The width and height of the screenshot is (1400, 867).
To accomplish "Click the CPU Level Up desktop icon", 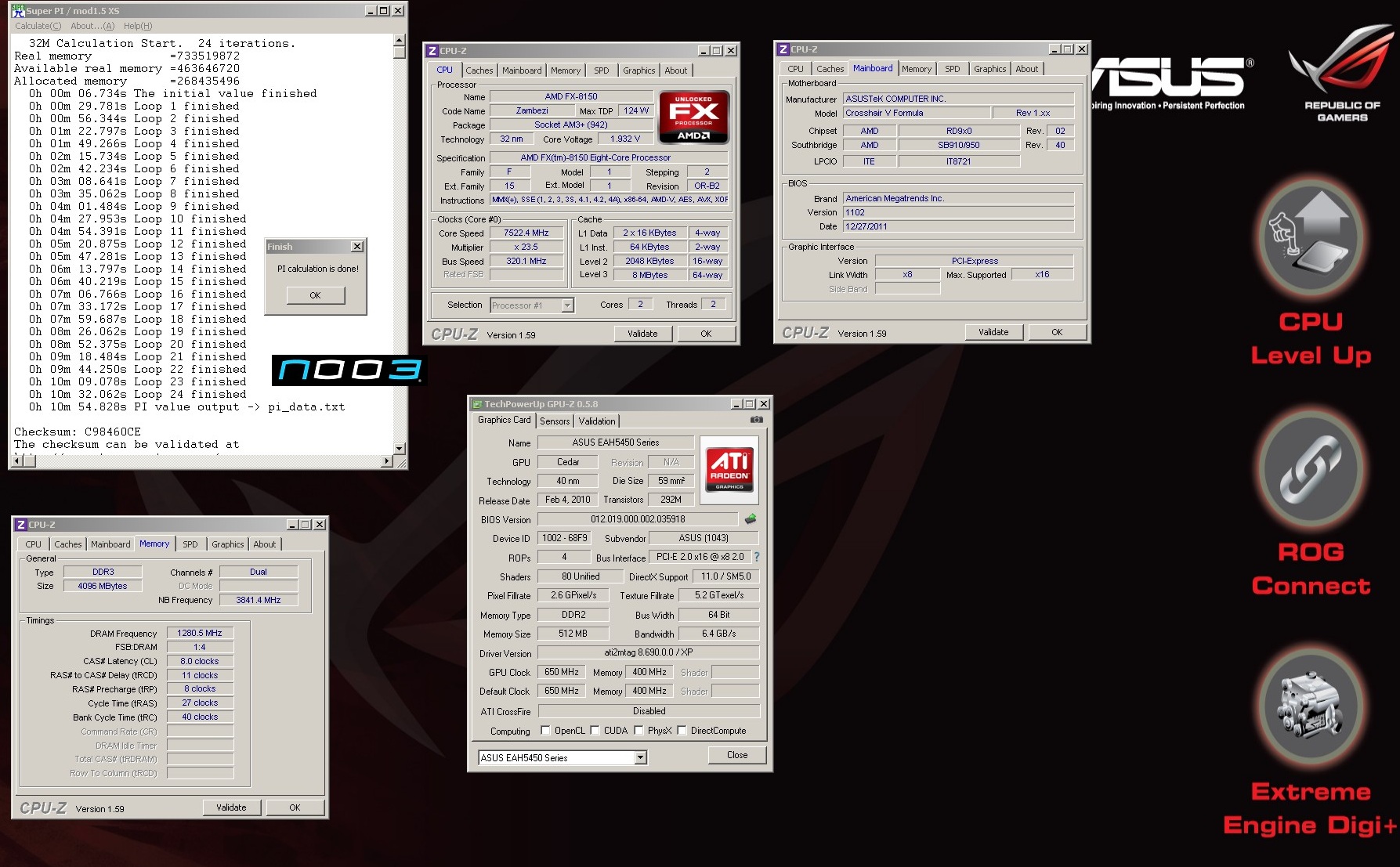I will pyautogui.click(x=1311, y=238).
